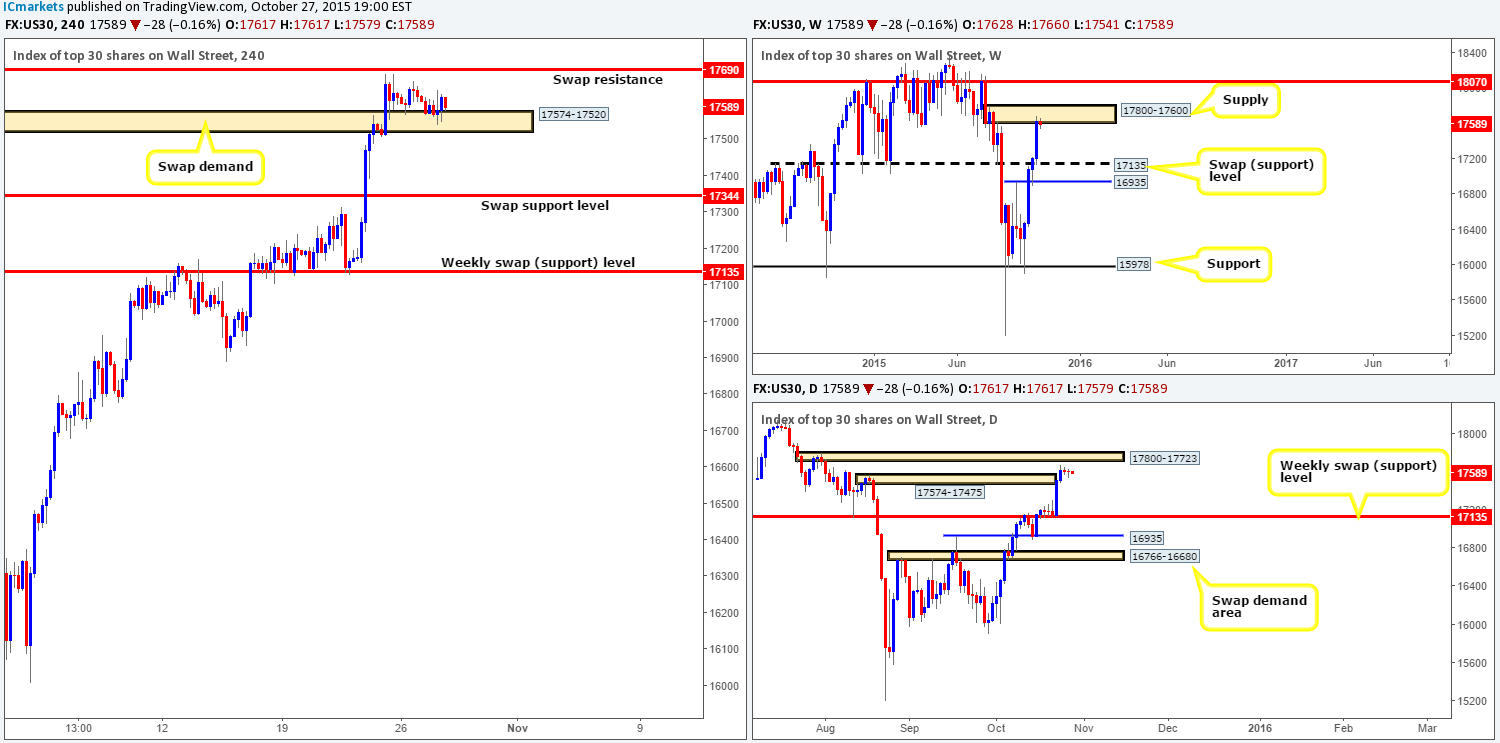Click the '17800-17600' supply zone label
This screenshot has width=1500, height=743.
pyautogui.click(x=1154, y=110)
